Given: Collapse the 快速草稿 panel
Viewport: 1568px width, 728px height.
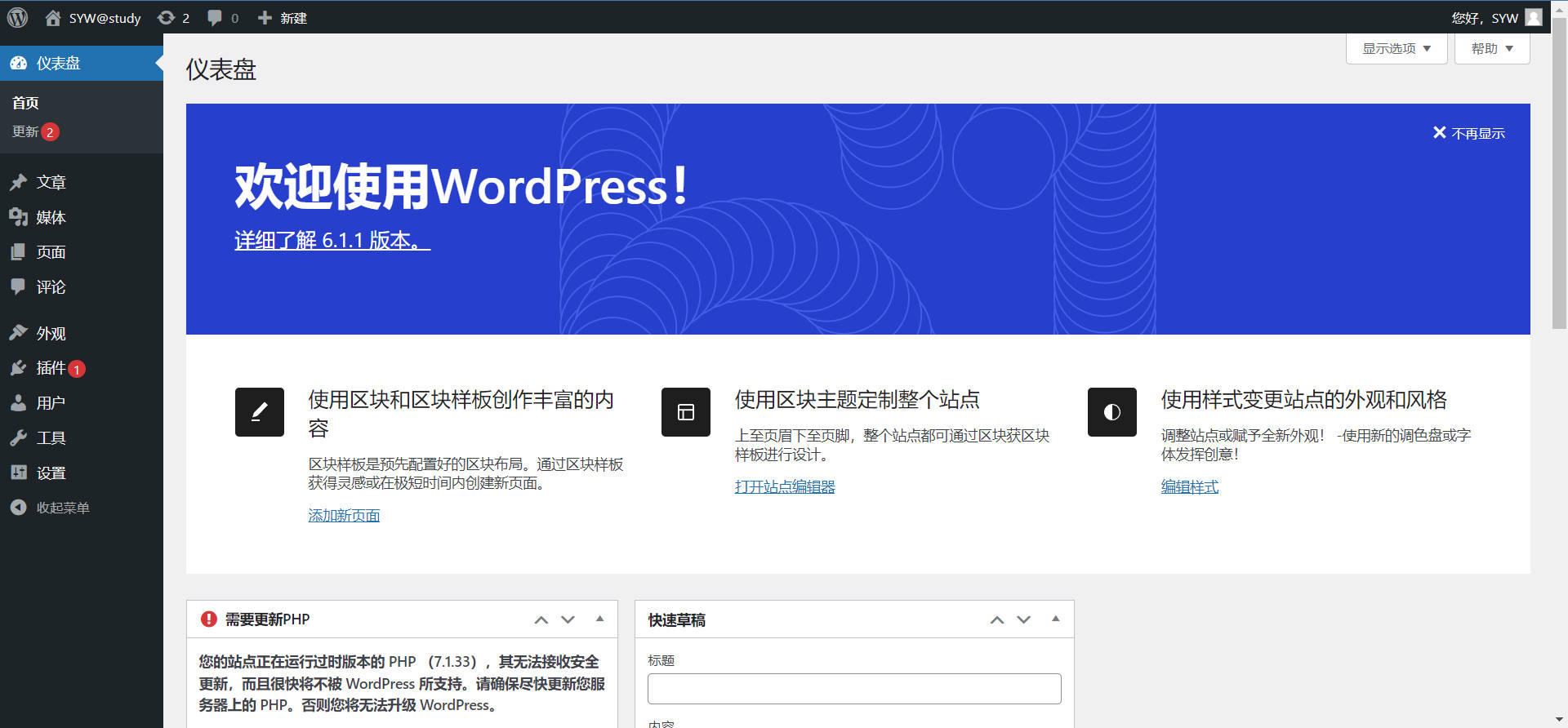Looking at the screenshot, I should pos(1055,619).
